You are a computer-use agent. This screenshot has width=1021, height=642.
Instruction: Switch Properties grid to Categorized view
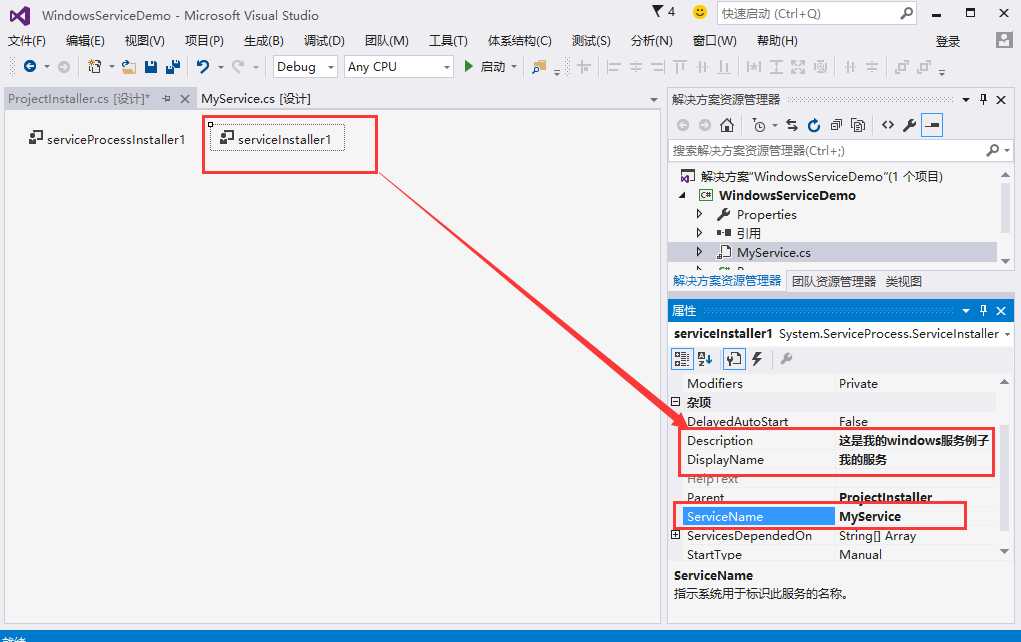pyautogui.click(x=682, y=359)
